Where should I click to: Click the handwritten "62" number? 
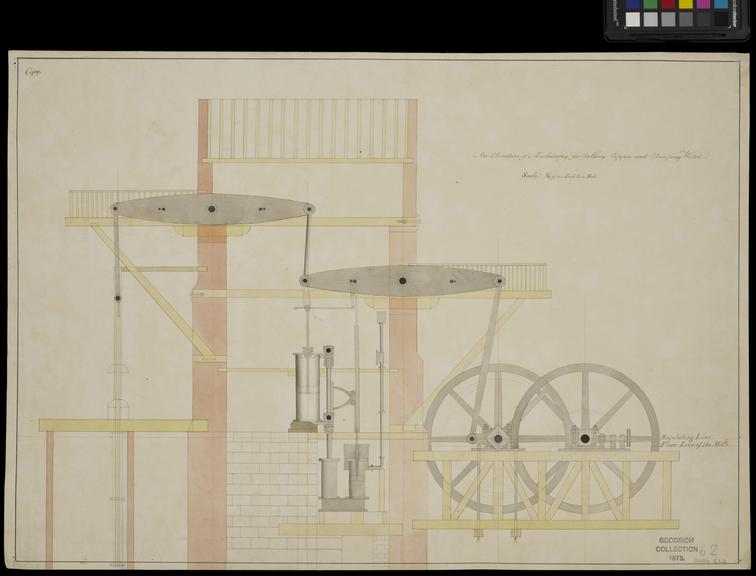708,550
